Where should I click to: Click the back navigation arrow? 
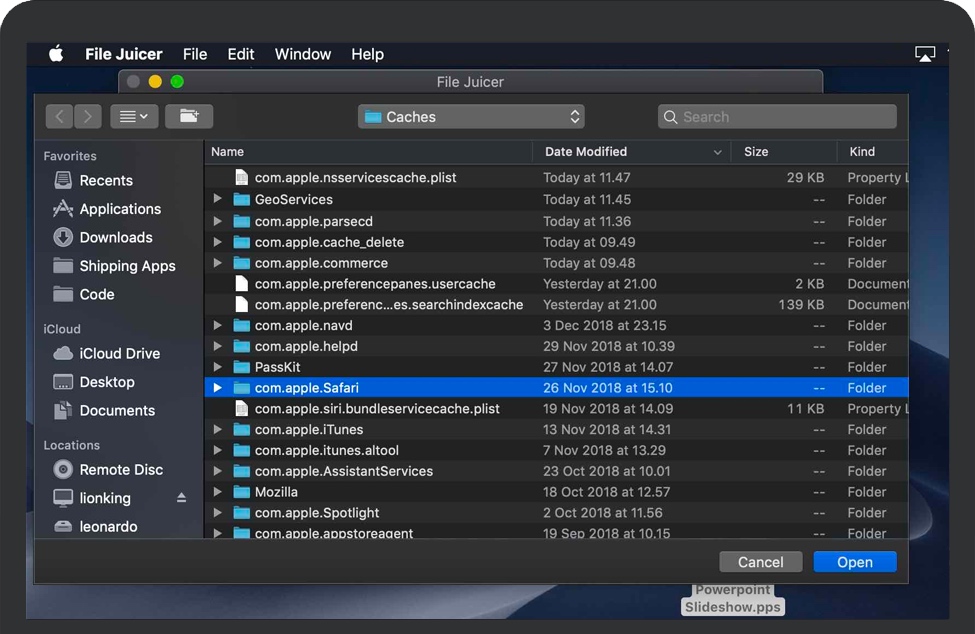(x=59, y=117)
